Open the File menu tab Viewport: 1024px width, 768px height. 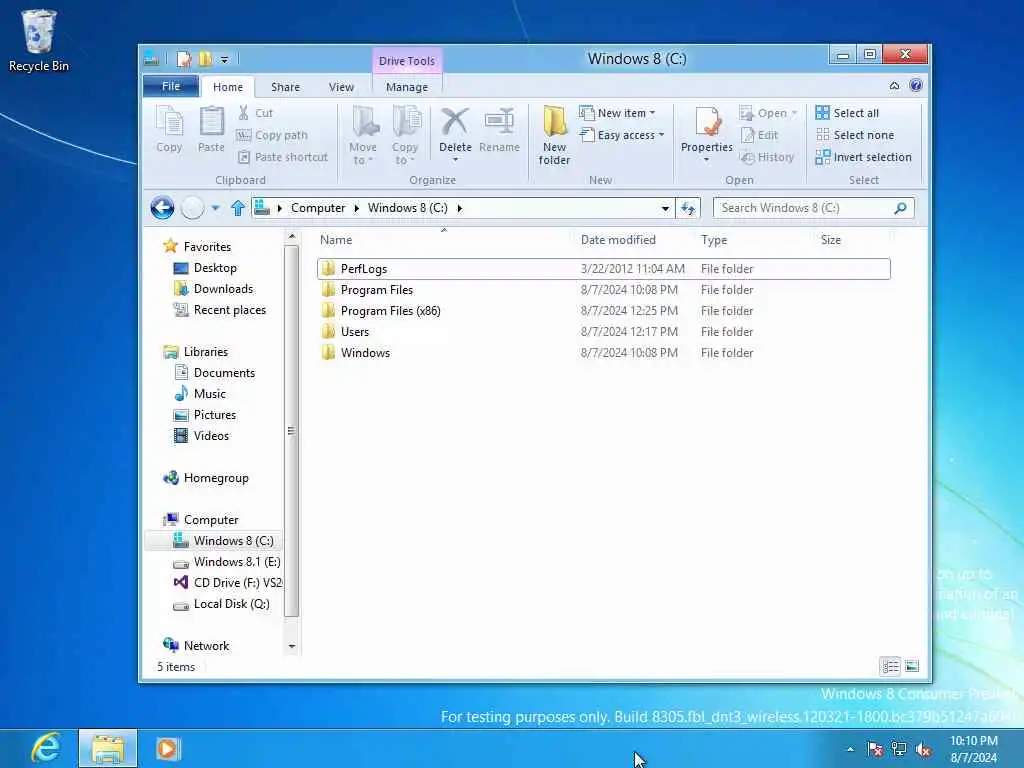tap(170, 86)
